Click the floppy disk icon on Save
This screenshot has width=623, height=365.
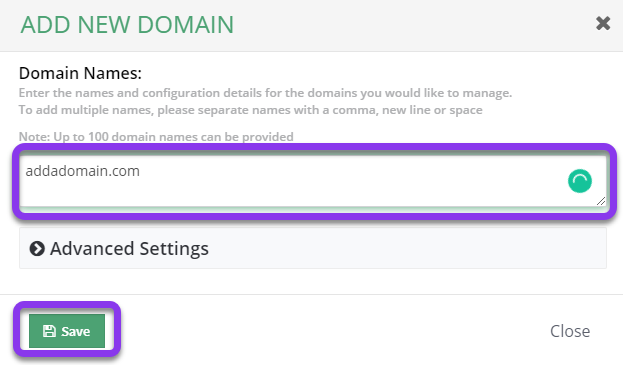pyautogui.click(x=49, y=331)
